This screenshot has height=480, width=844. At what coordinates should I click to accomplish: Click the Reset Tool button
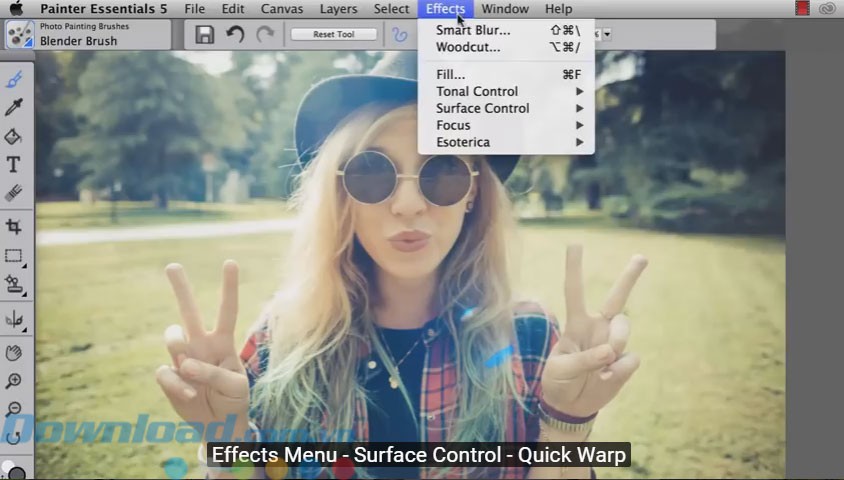[x=333, y=35]
